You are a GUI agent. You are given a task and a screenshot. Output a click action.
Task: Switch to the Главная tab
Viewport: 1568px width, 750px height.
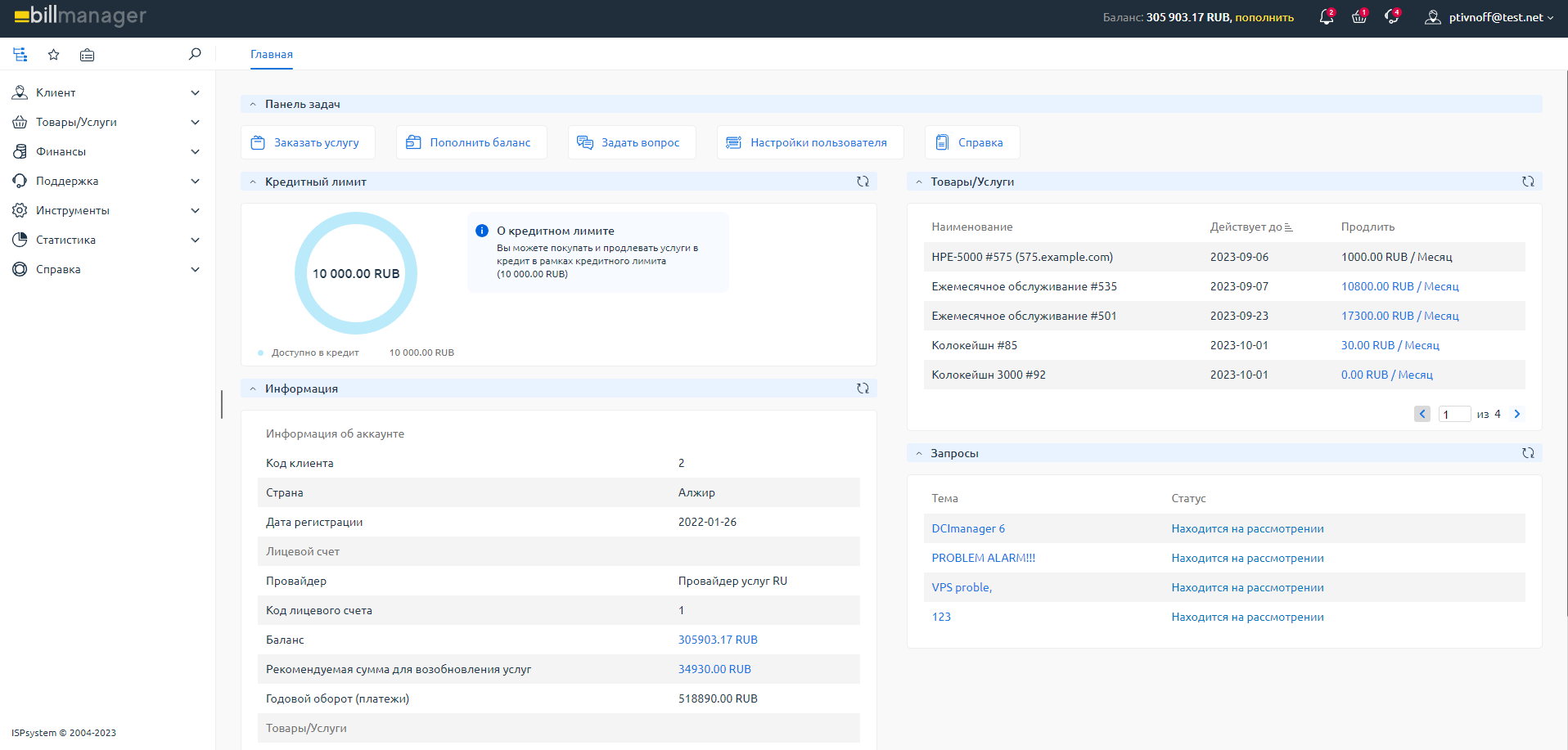[272, 54]
